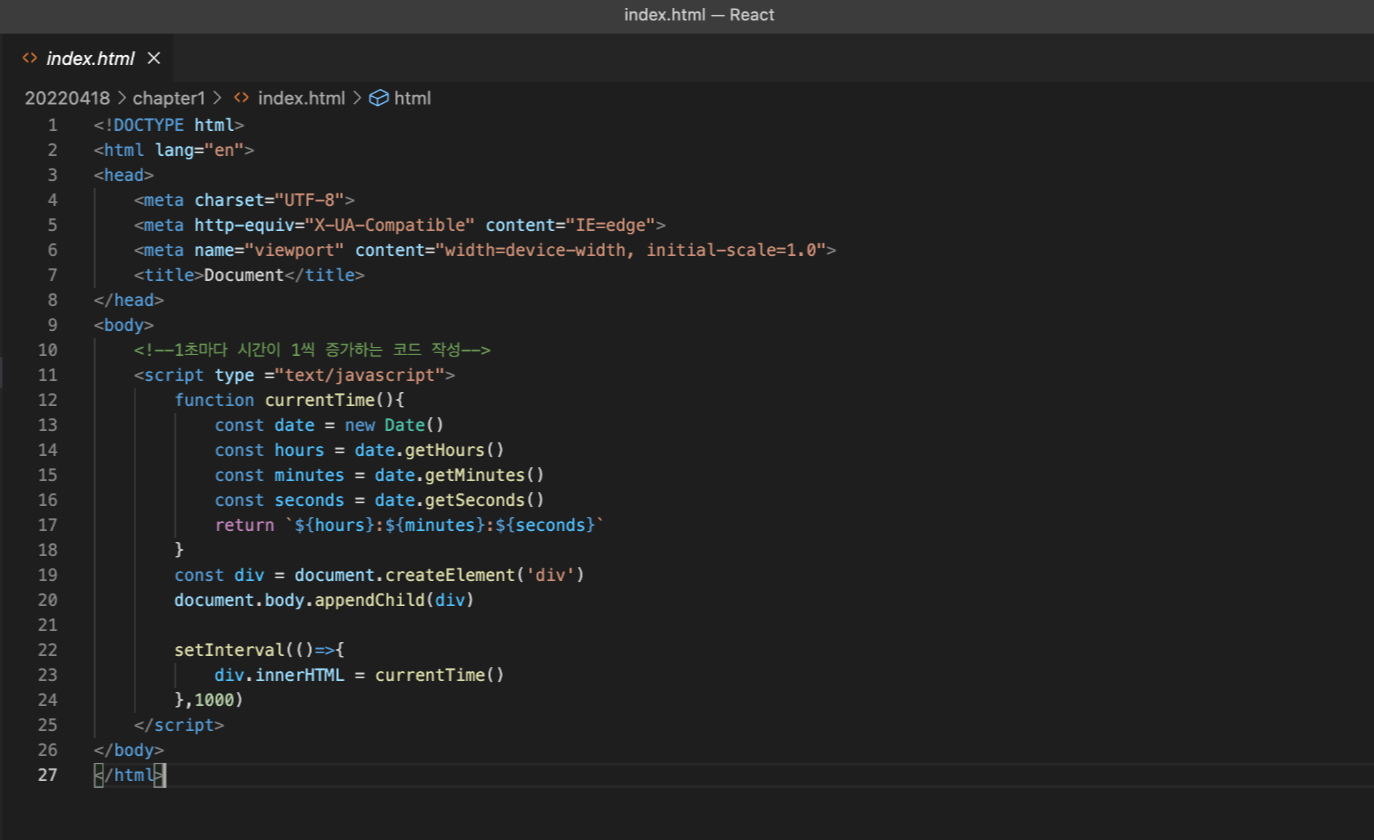Click the lang="en" attribute text

[x=199, y=150]
